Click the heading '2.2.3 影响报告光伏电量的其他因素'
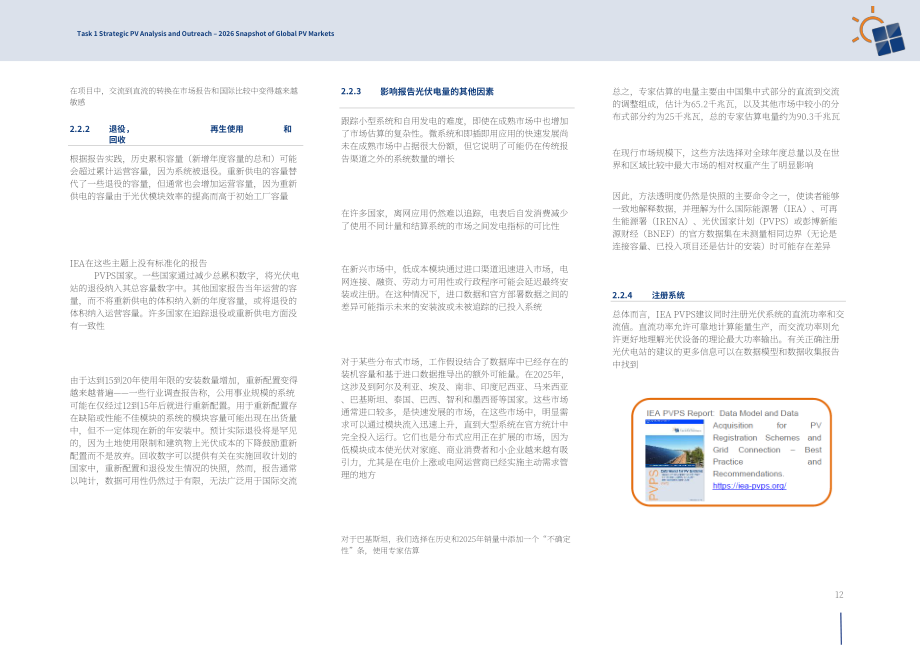The image size is (920, 651). pos(417,91)
